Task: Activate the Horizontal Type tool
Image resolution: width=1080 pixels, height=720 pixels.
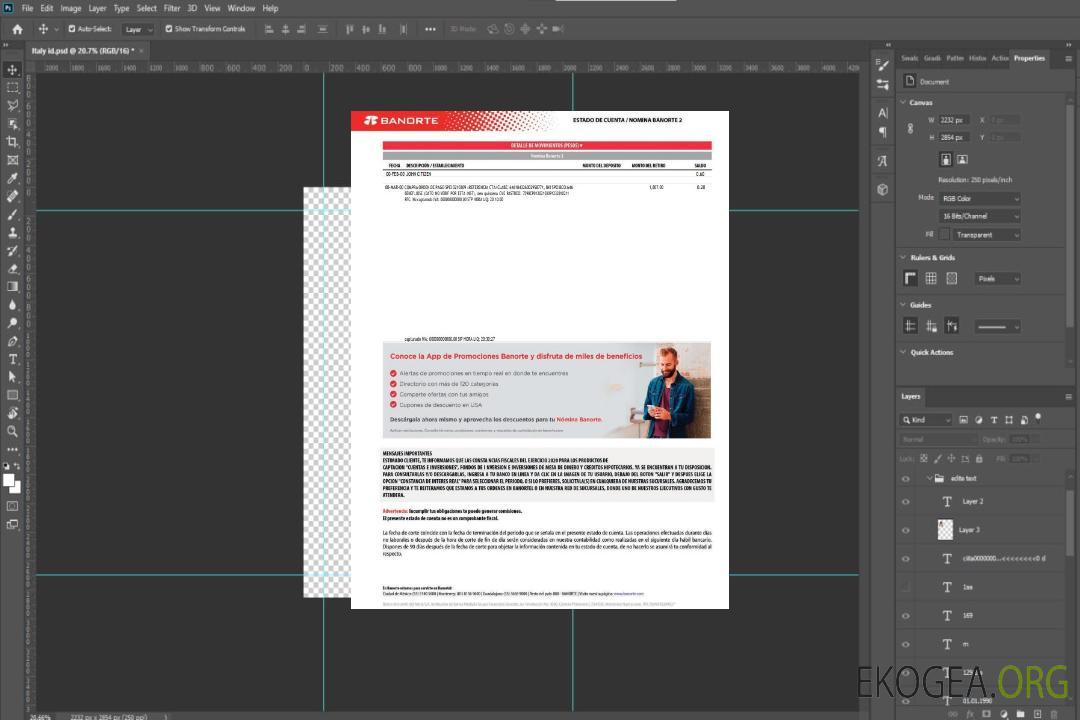Action: 13,359
